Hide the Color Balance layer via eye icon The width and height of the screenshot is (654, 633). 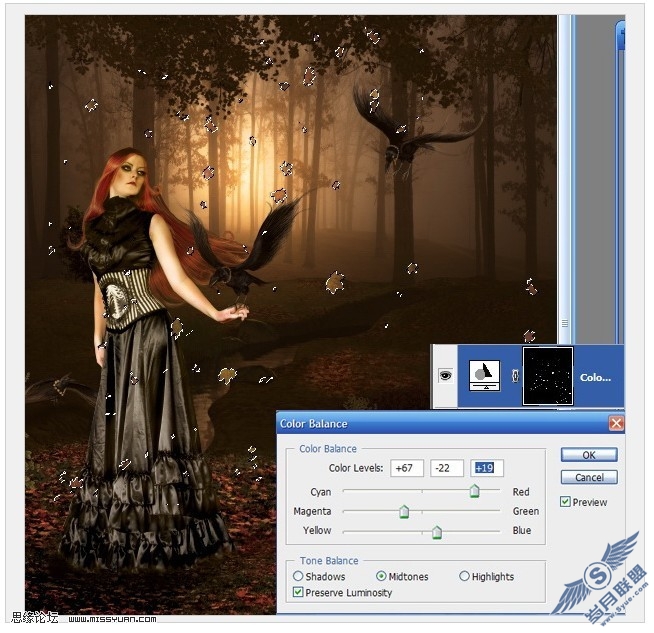point(445,376)
